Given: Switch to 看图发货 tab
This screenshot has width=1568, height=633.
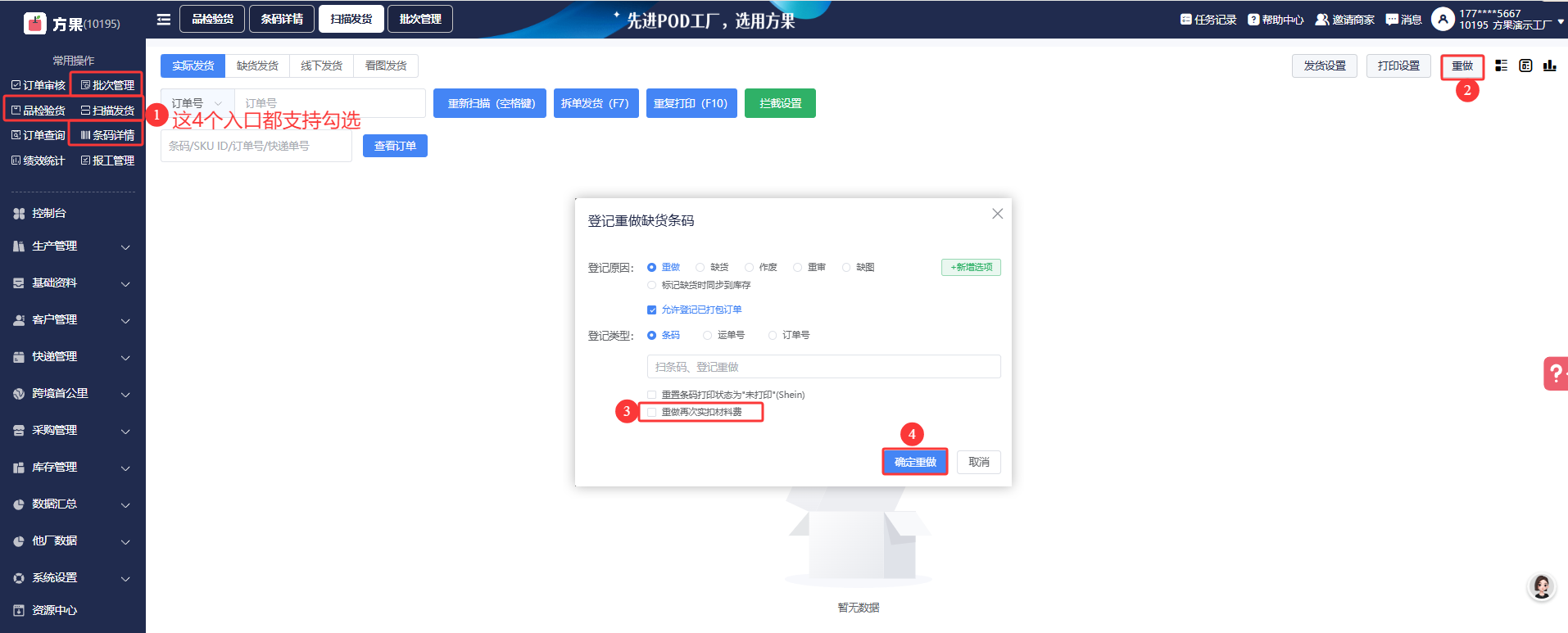Looking at the screenshot, I should pos(386,66).
